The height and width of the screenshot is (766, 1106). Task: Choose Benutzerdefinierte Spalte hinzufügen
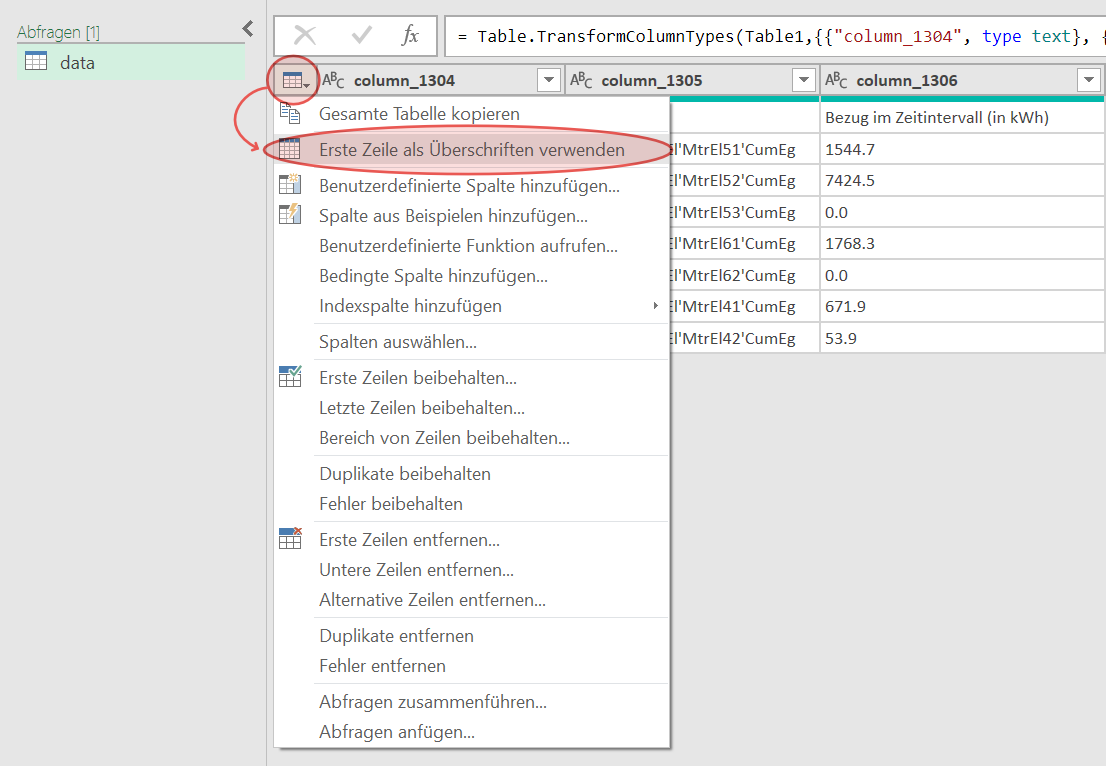click(x=471, y=186)
